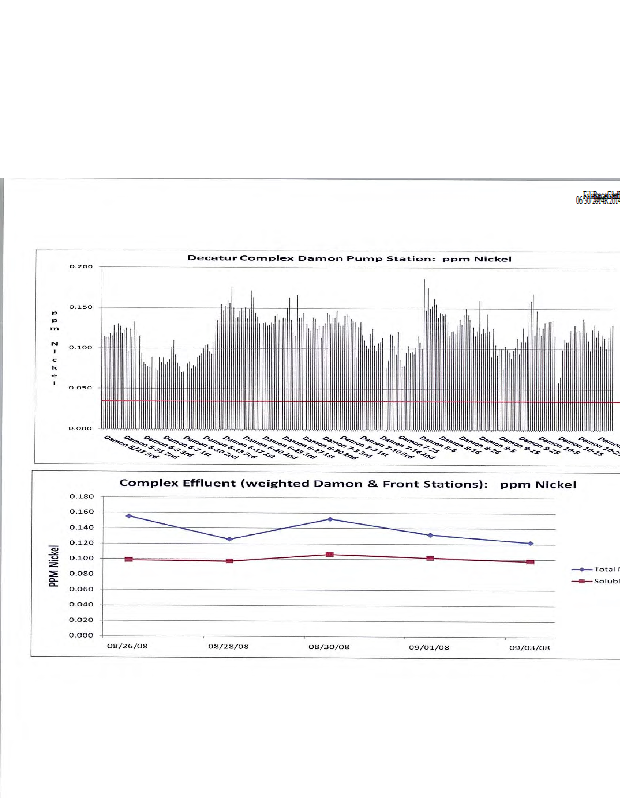Image resolution: width=620 pixels, height=800 pixels.
Task: Select the Total data point on 08/30/08
Action: pyautogui.click(x=329, y=519)
